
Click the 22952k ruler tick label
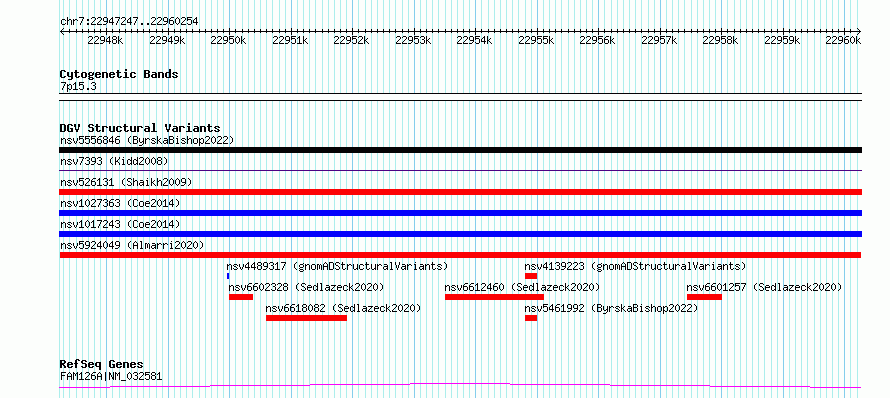[x=351, y=40]
